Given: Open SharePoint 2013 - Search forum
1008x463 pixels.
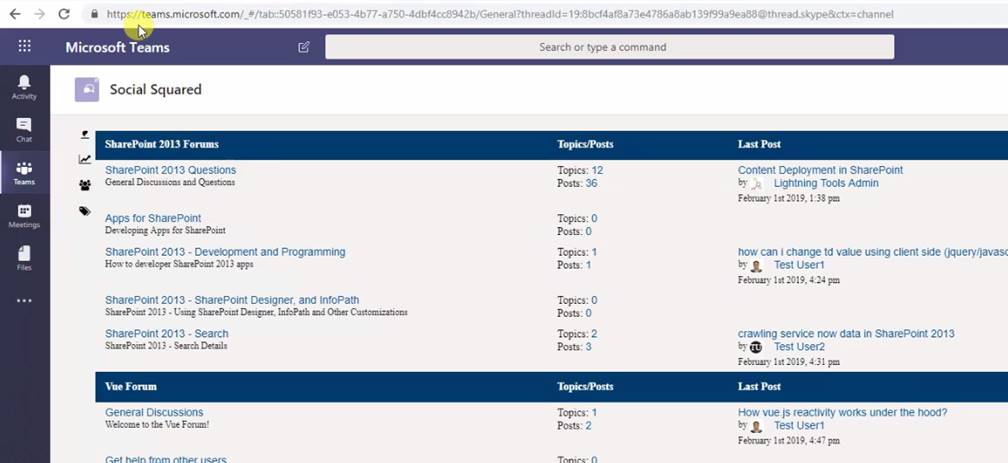Looking at the screenshot, I should (x=166, y=333).
